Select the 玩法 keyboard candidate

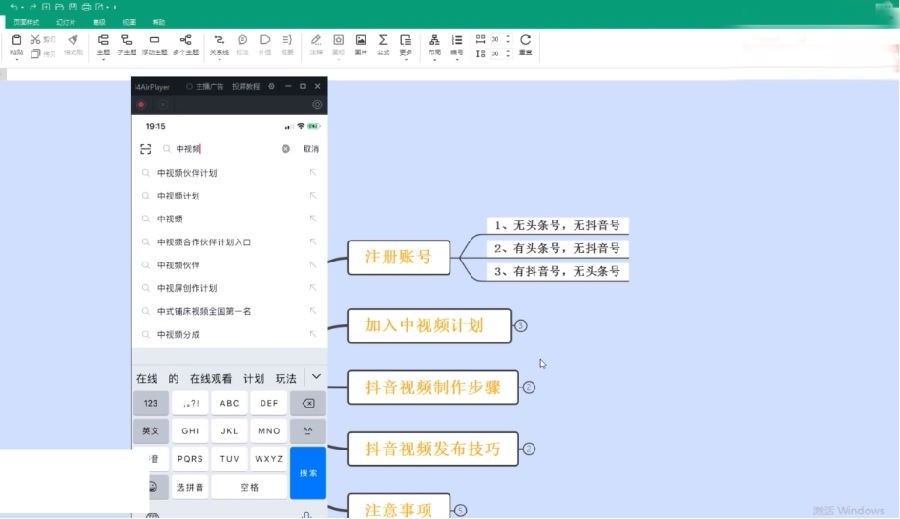[286, 378]
